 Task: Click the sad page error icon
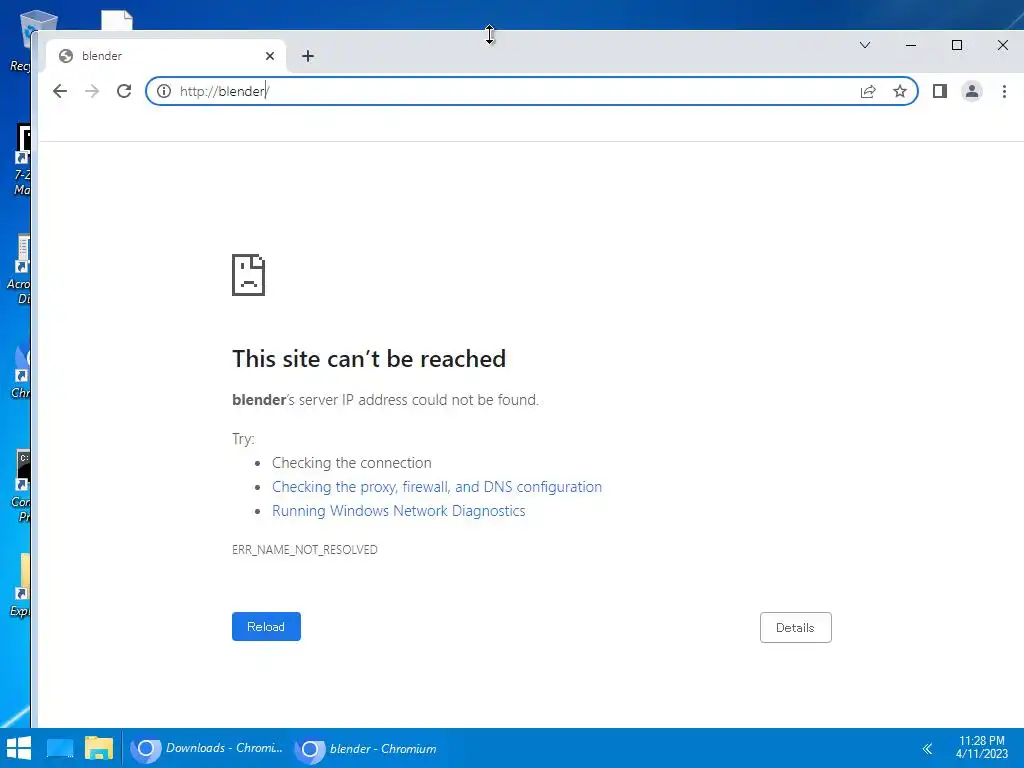coord(248,275)
